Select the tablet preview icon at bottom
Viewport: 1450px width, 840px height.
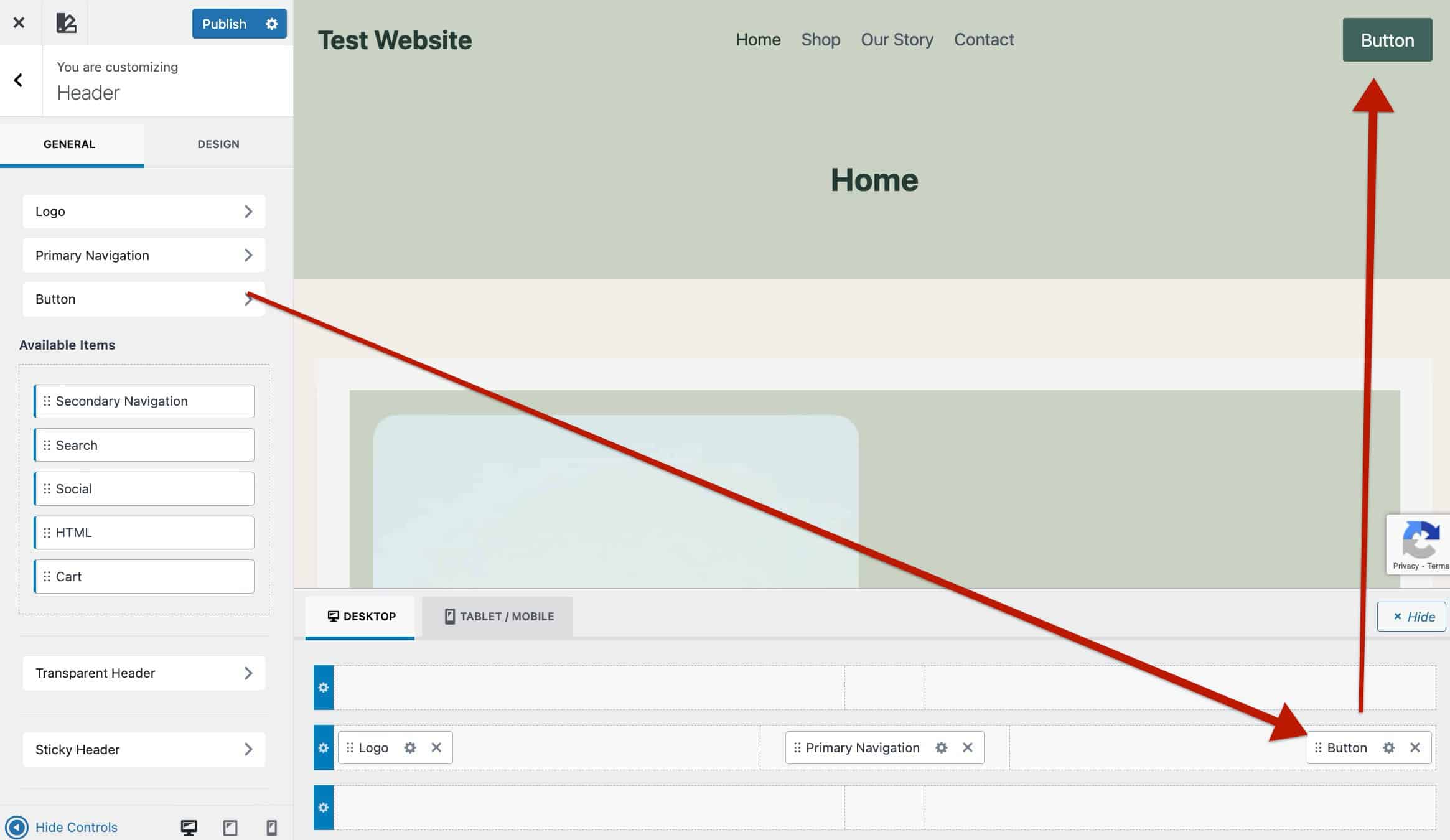point(231,827)
